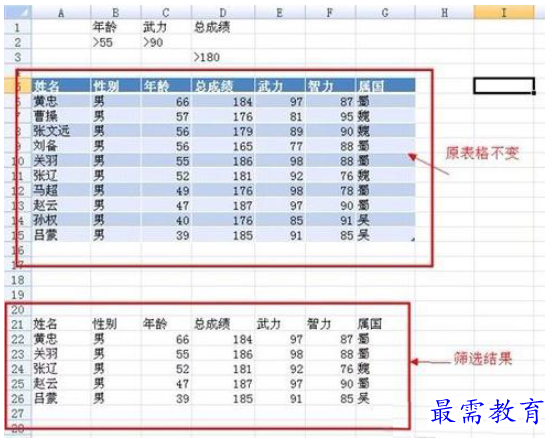Click 孙权's 属国 cell '吴'
The image size is (552, 443).
tap(385, 220)
